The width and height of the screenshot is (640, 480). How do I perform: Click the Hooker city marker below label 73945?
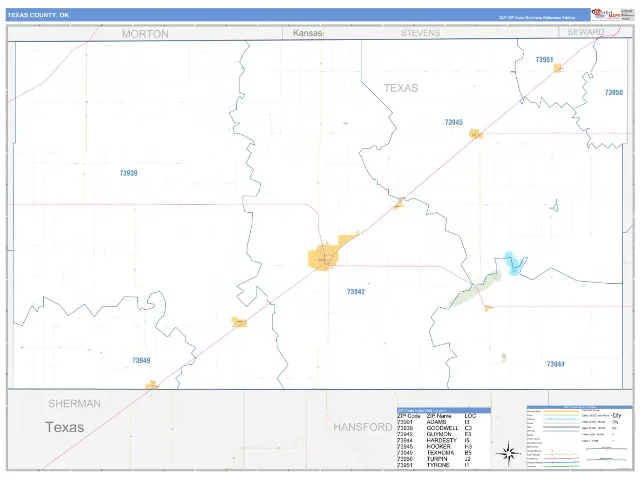[476, 134]
